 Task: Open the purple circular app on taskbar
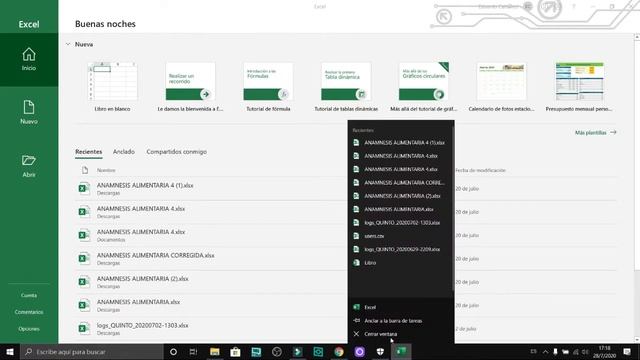(x=360, y=352)
